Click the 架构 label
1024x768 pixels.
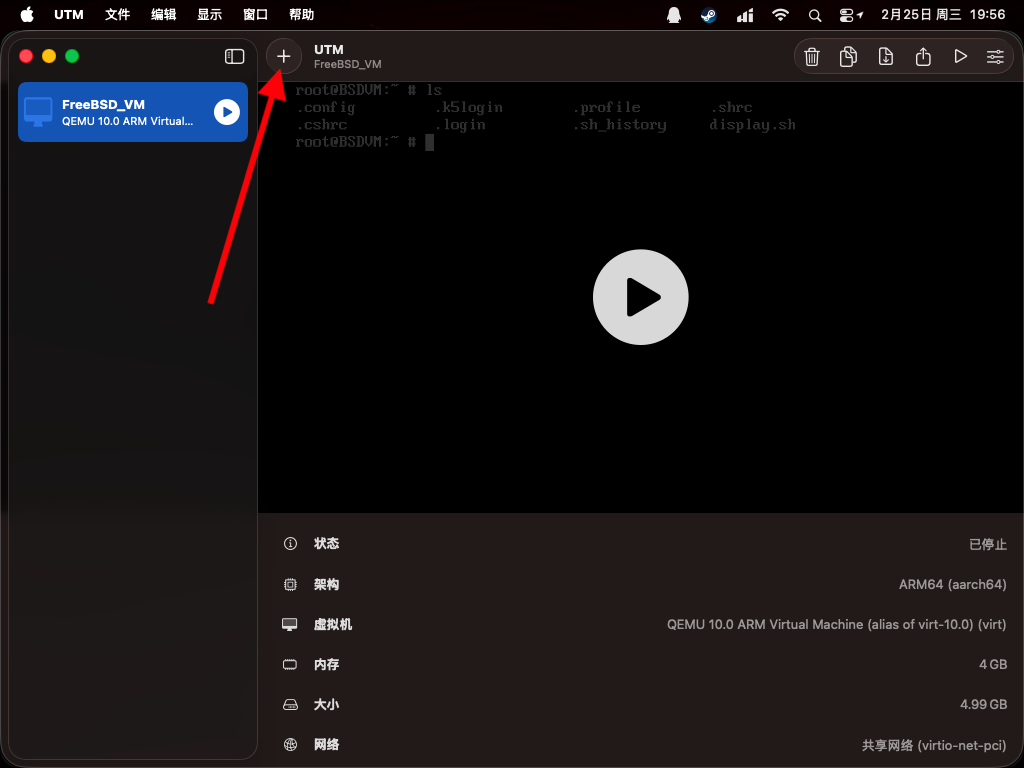tap(326, 584)
